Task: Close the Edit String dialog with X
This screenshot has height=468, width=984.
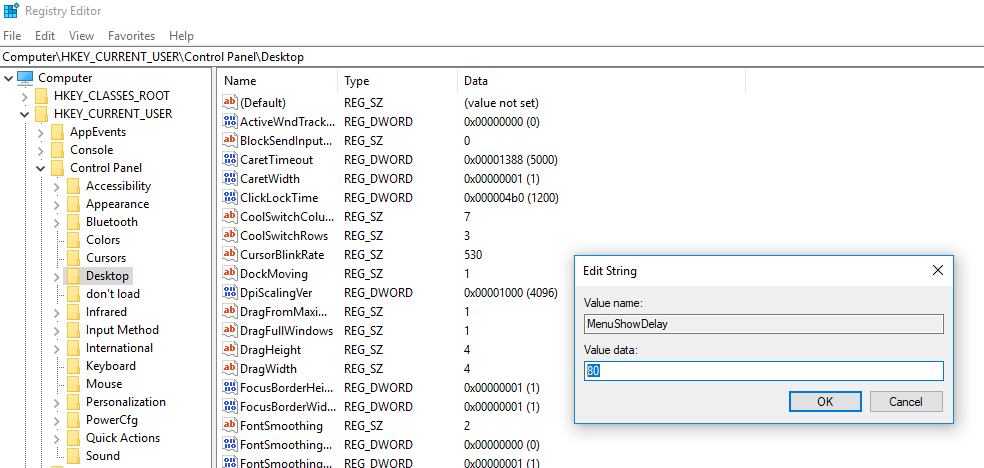Action: 938,270
